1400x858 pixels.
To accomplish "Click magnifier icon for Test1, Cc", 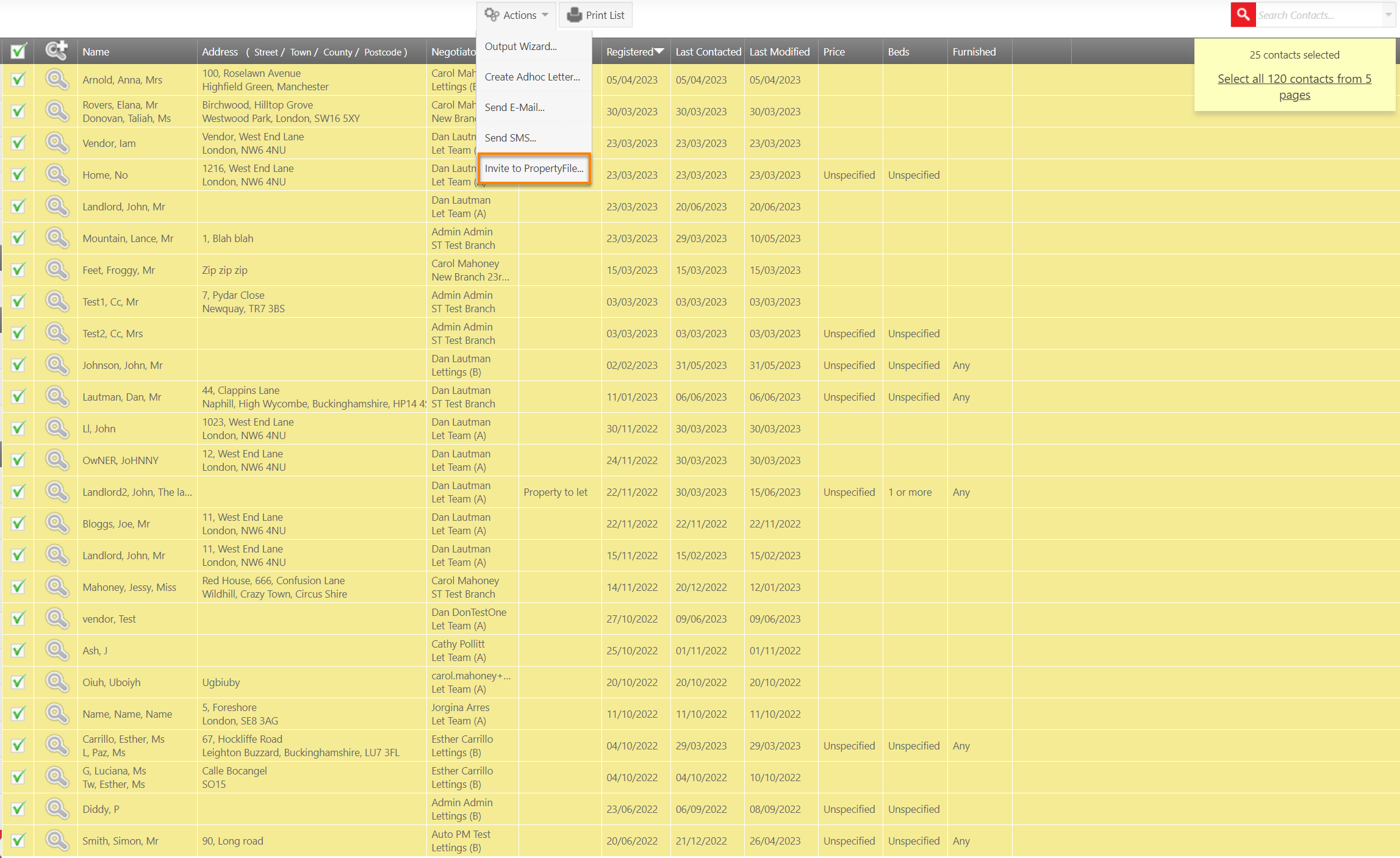I will [x=57, y=302].
